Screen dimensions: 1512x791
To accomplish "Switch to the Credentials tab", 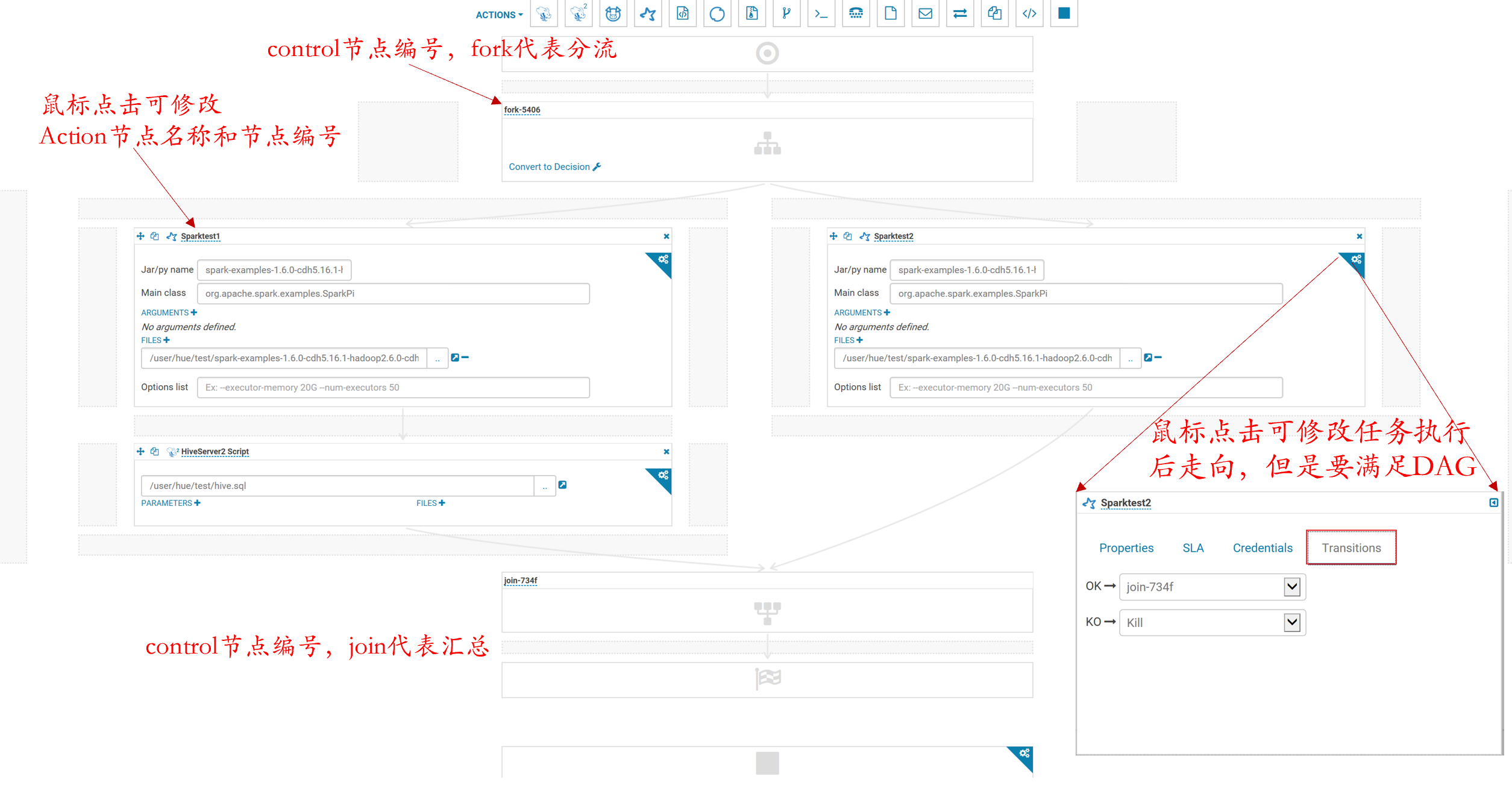I will point(1262,548).
